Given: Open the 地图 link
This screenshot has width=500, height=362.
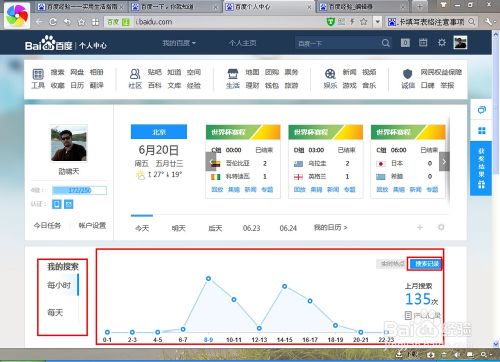Looking at the screenshot, I should coord(252,72).
